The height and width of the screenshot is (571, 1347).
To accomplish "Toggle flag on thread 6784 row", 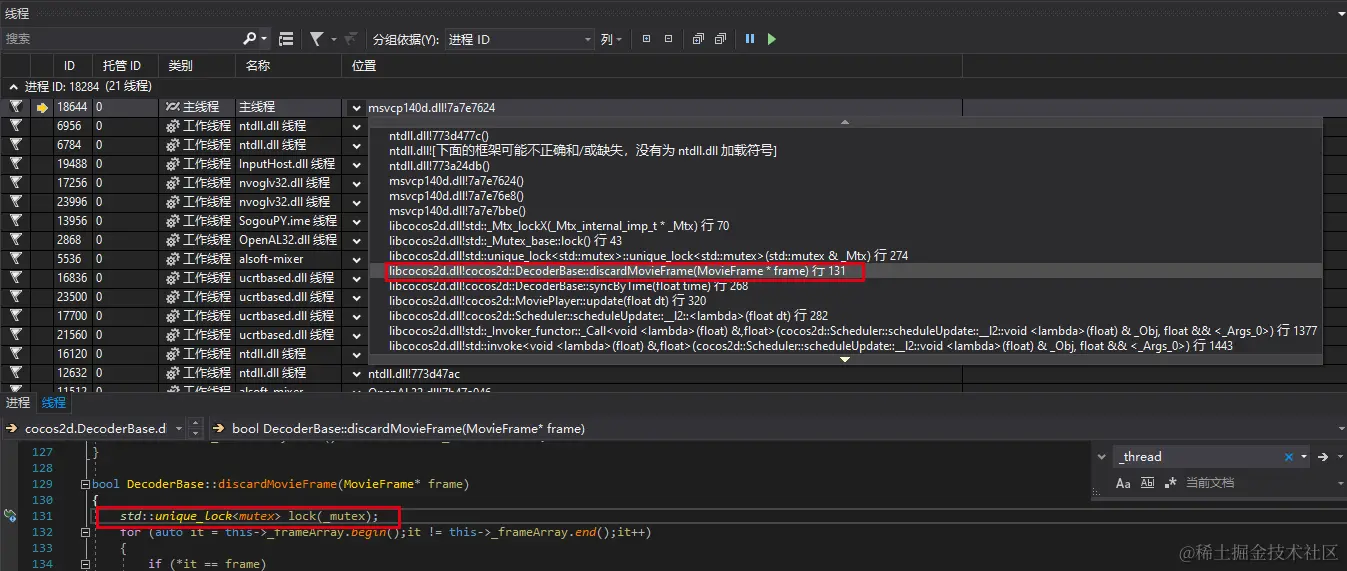I will (x=15, y=145).
